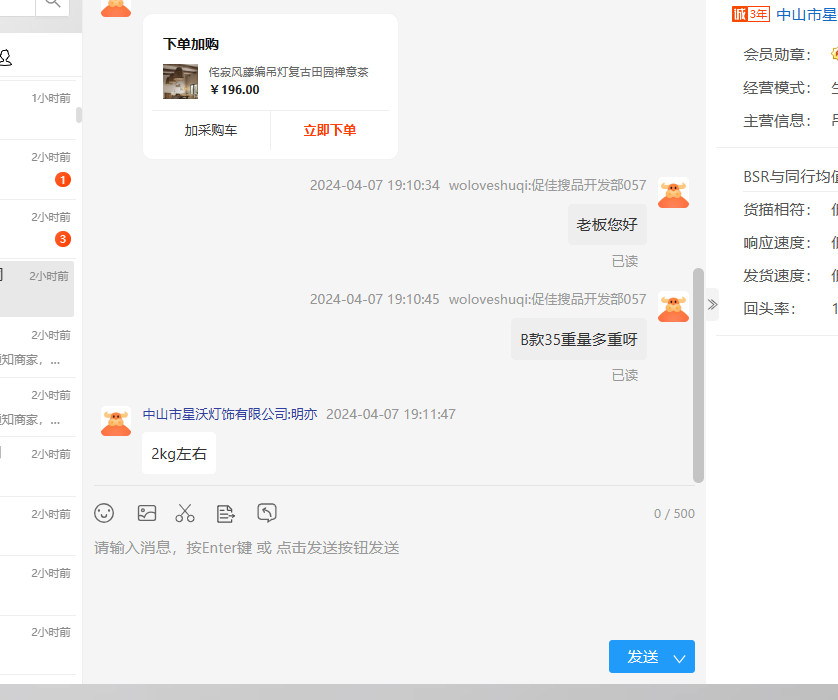838x700 pixels.
Task: Click the rattan lamp product thumbnail
Action: [x=181, y=81]
